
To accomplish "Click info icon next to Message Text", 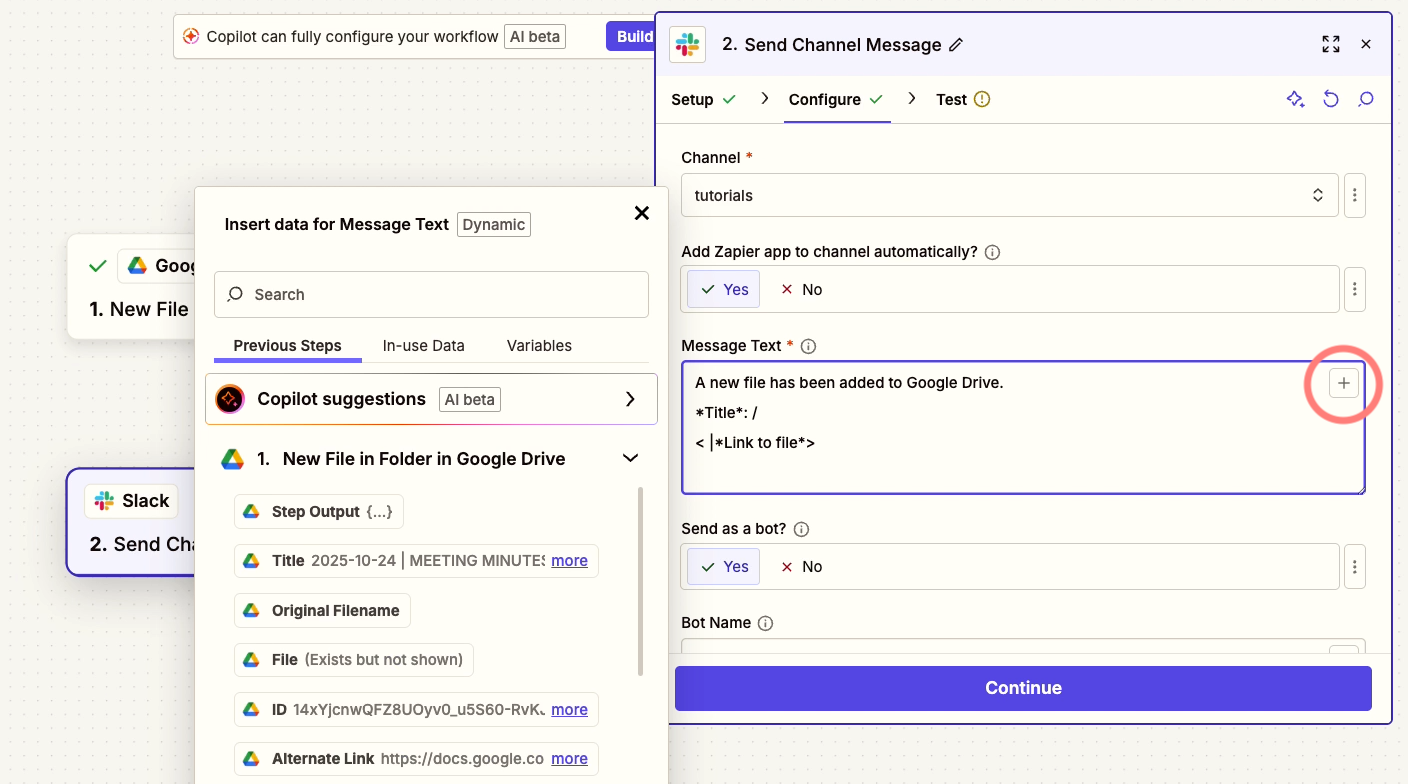I will click(x=809, y=346).
